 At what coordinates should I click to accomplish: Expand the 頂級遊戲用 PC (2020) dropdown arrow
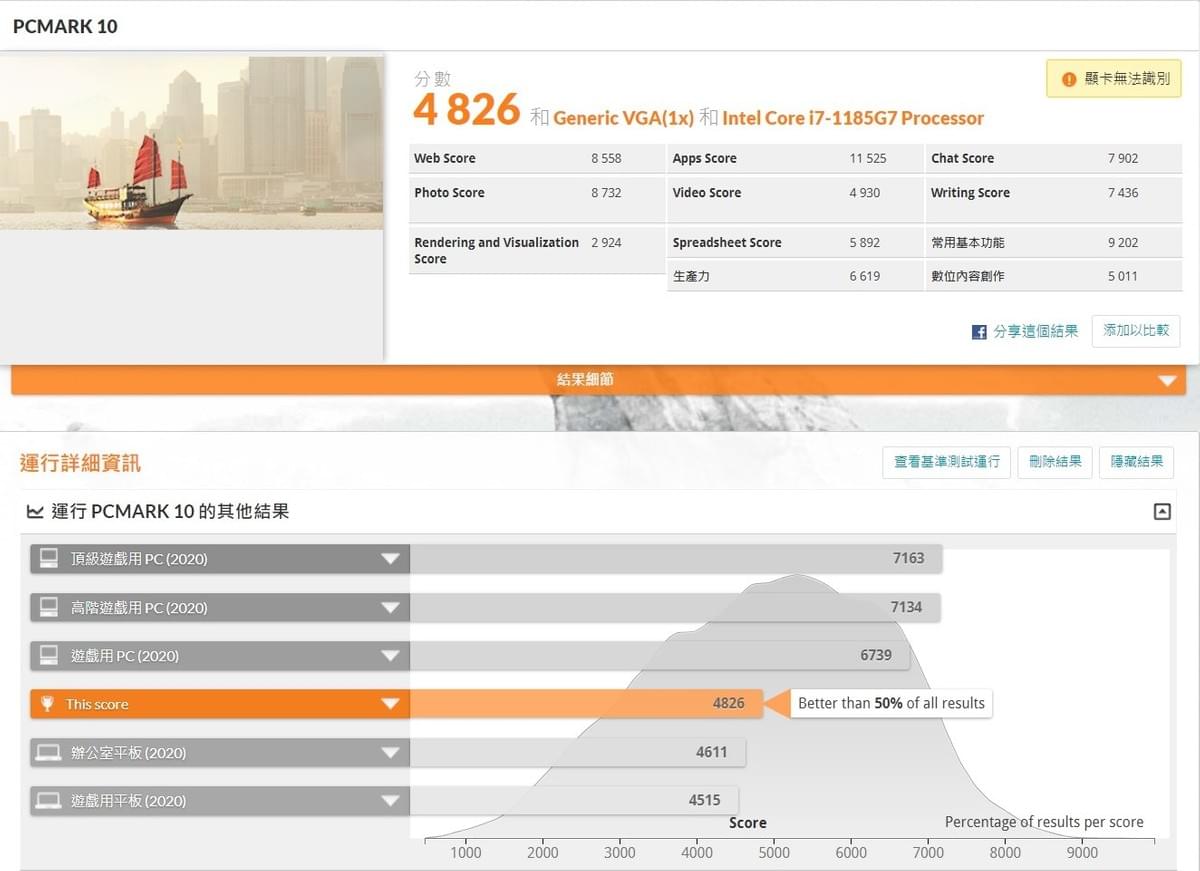tap(390, 559)
